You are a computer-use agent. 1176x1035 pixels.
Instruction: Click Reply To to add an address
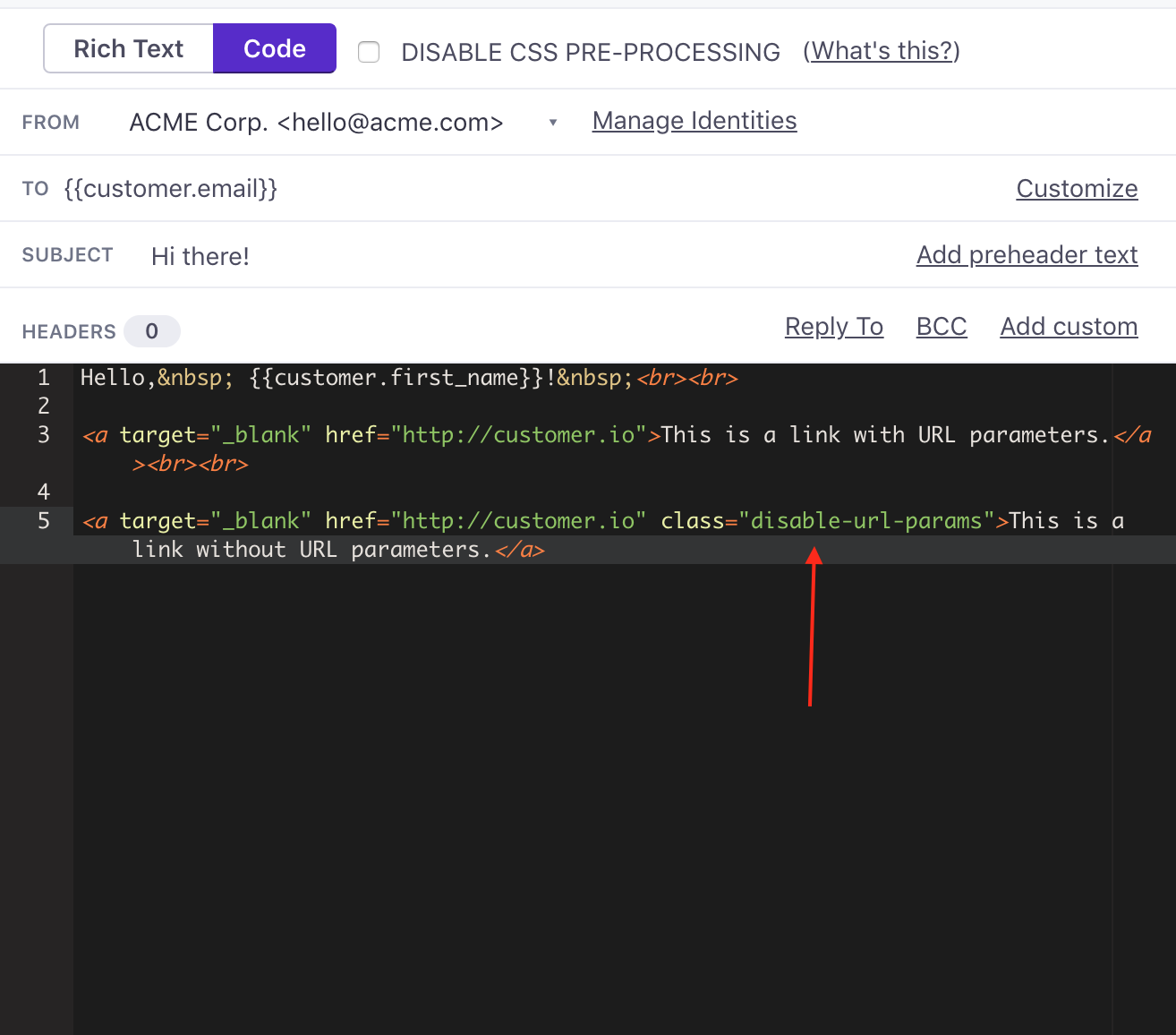833,326
